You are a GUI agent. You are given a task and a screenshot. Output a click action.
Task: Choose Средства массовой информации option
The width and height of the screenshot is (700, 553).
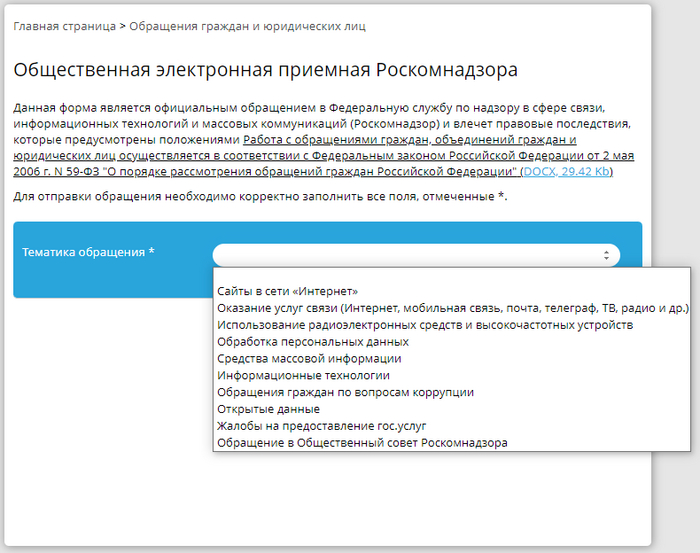[x=452, y=359]
